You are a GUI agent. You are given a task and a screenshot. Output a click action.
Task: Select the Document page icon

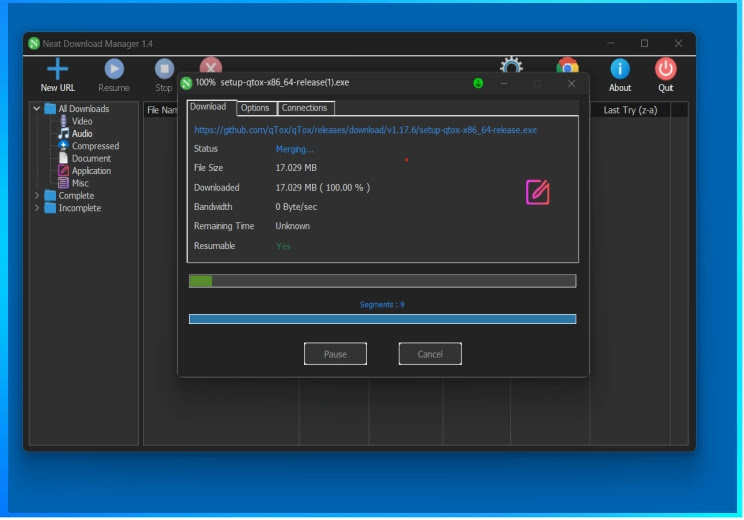coord(63,158)
